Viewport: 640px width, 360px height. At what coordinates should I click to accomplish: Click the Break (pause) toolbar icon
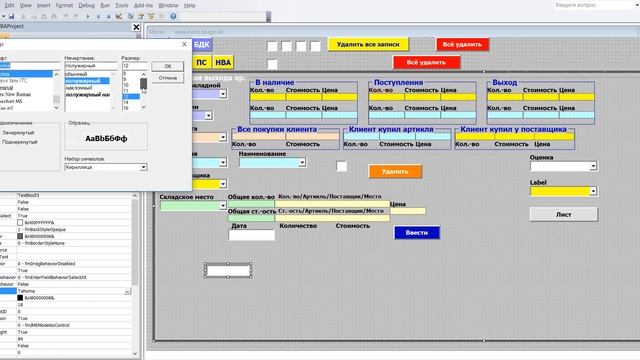pos(98,16)
